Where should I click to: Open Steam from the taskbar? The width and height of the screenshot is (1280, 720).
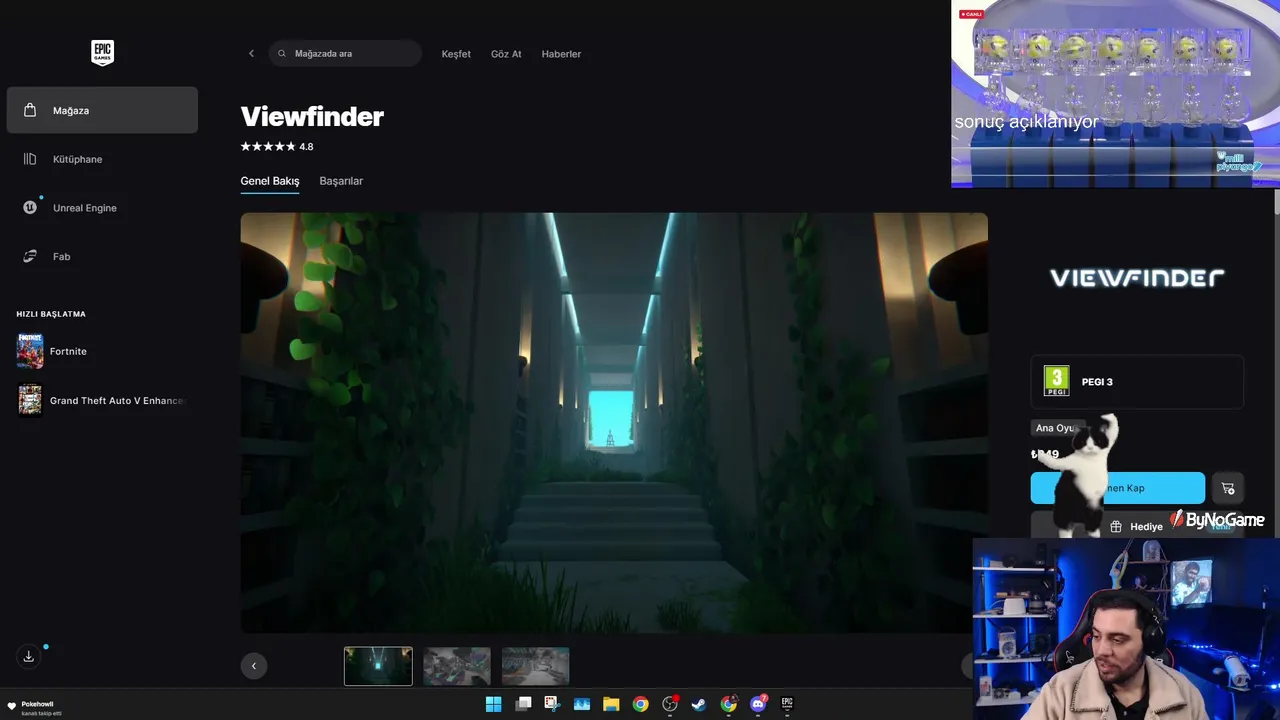point(699,704)
